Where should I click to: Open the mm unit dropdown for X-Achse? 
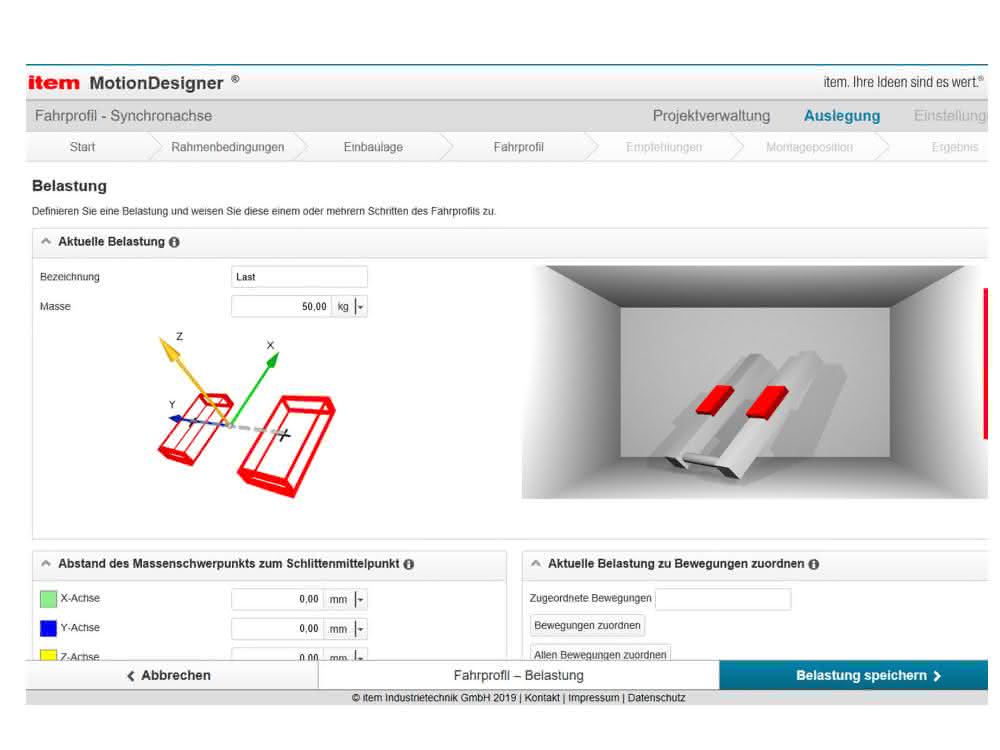point(360,599)
